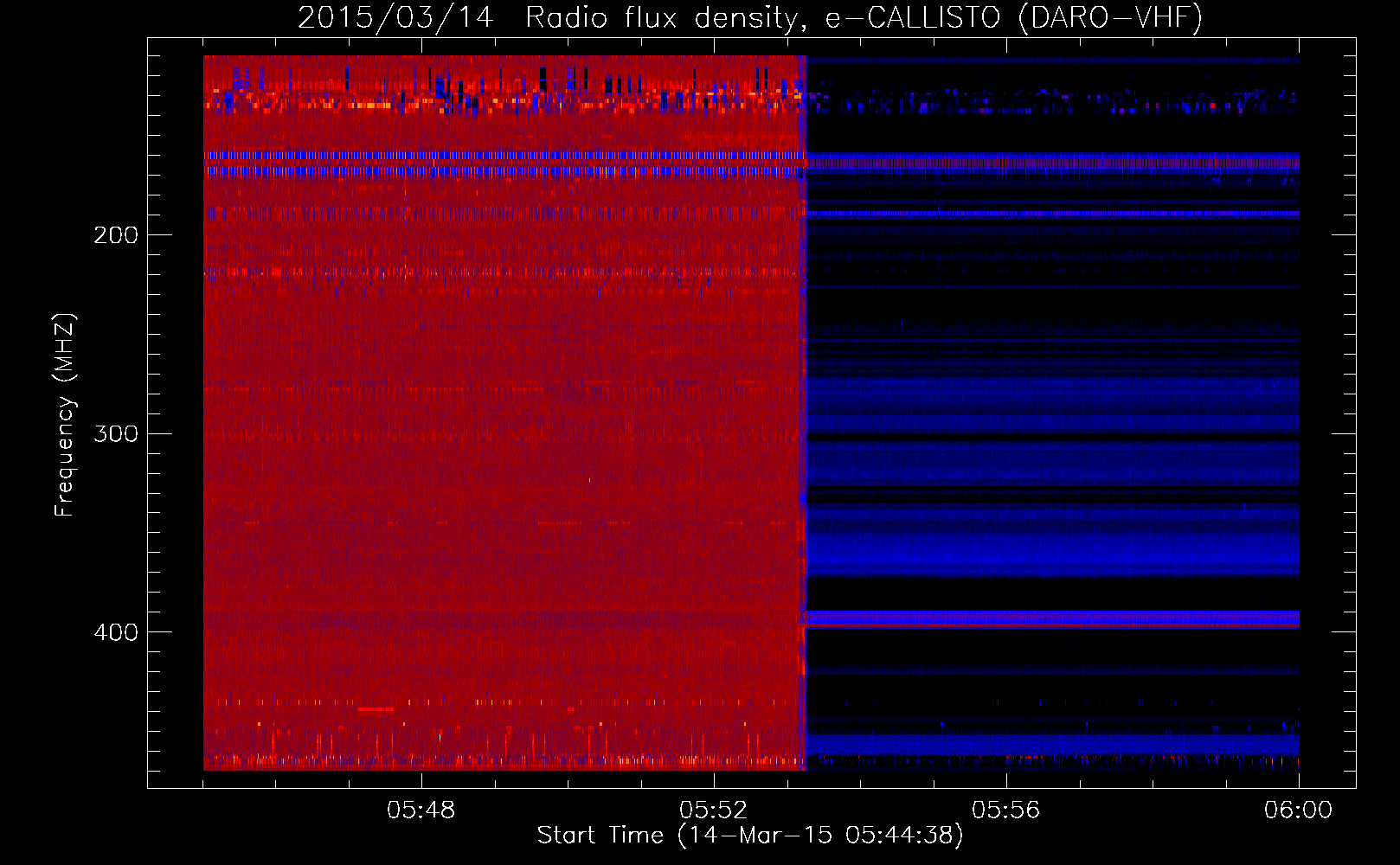Click the '05:56' time tick label
Image resolution: width=1400 pixels, height=865 pixels.
[x=1006, y=811]
